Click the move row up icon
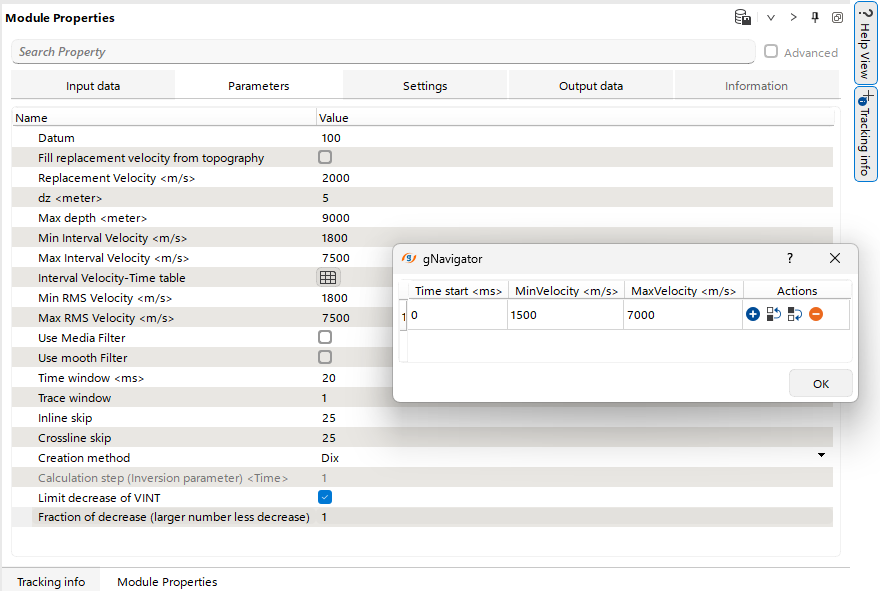This screenshot has height=591, width=880. (x=774, y=314)
